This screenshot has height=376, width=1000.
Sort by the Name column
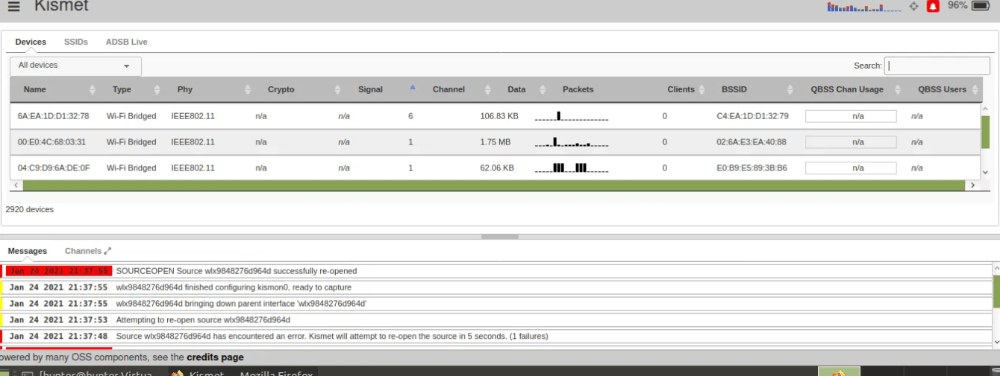34,90
